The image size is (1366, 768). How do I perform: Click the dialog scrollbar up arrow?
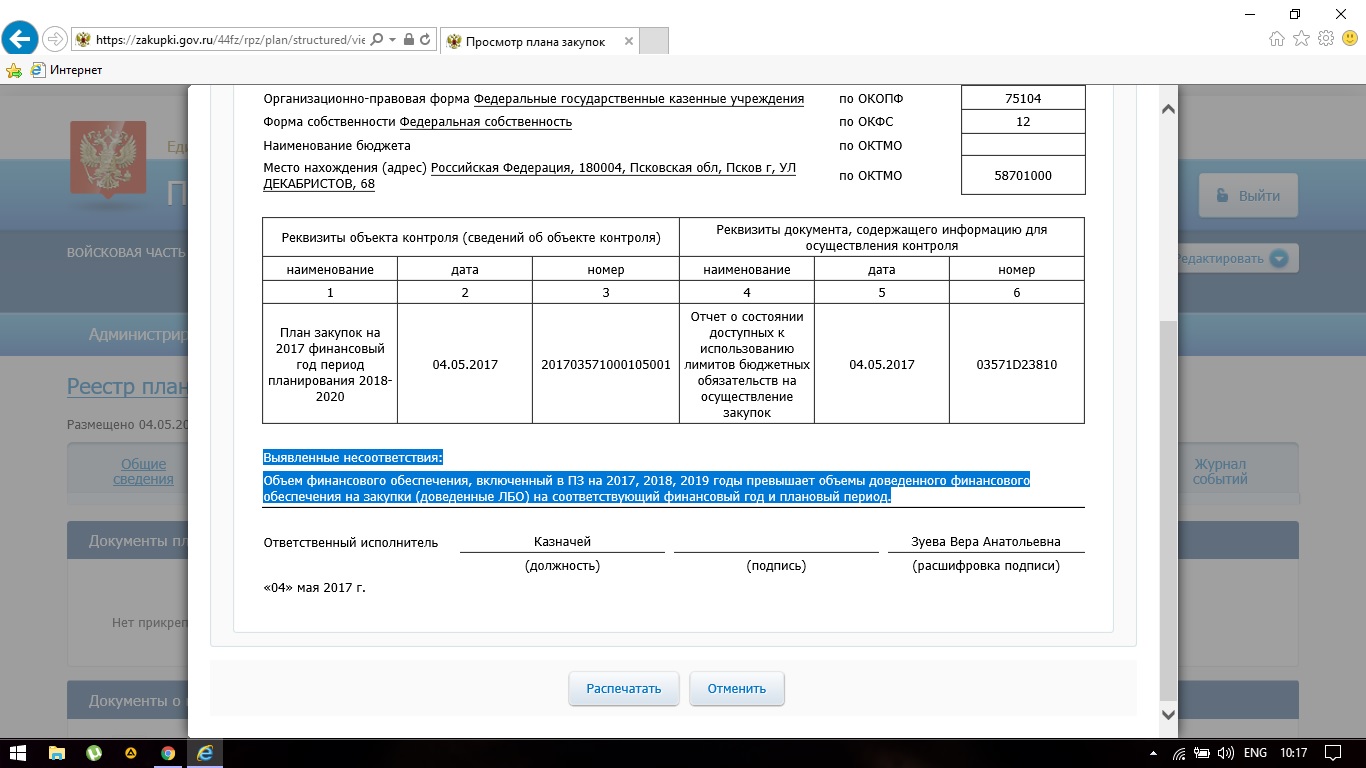tap(1167, 109)
